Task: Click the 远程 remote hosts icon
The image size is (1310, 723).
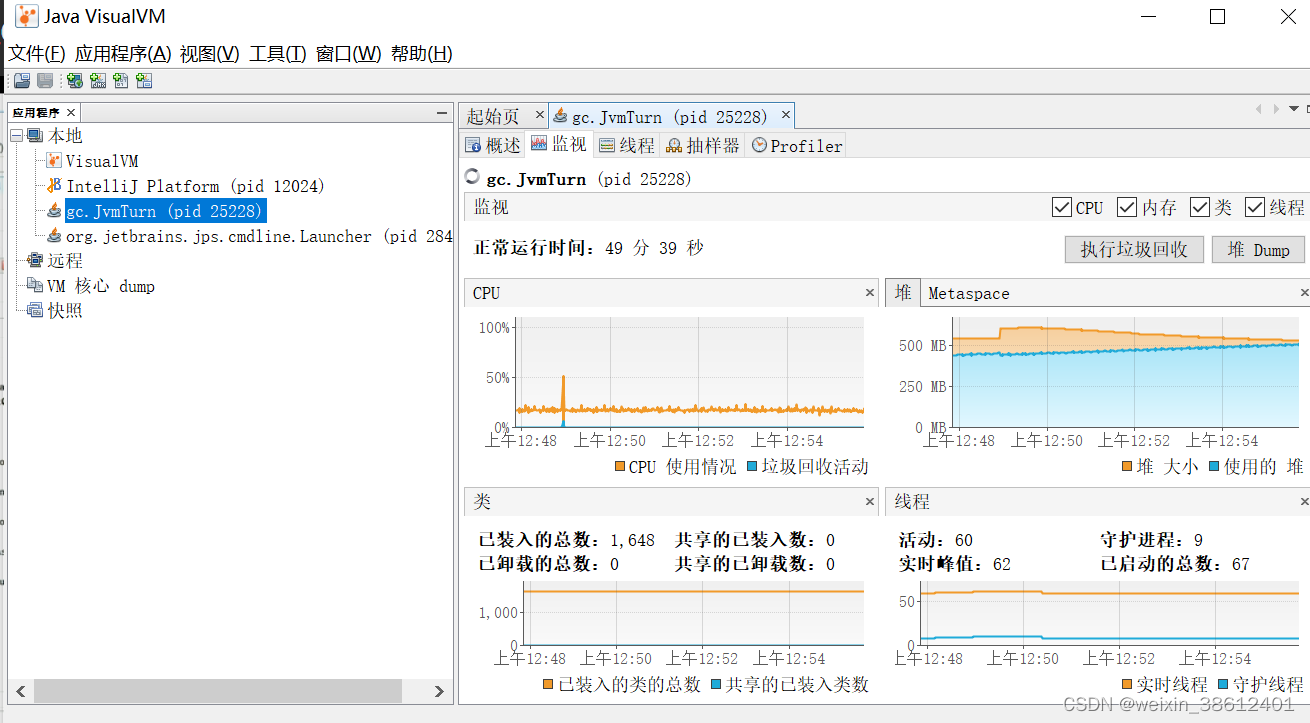Action: pyautogui.click(x=35, y=261)
